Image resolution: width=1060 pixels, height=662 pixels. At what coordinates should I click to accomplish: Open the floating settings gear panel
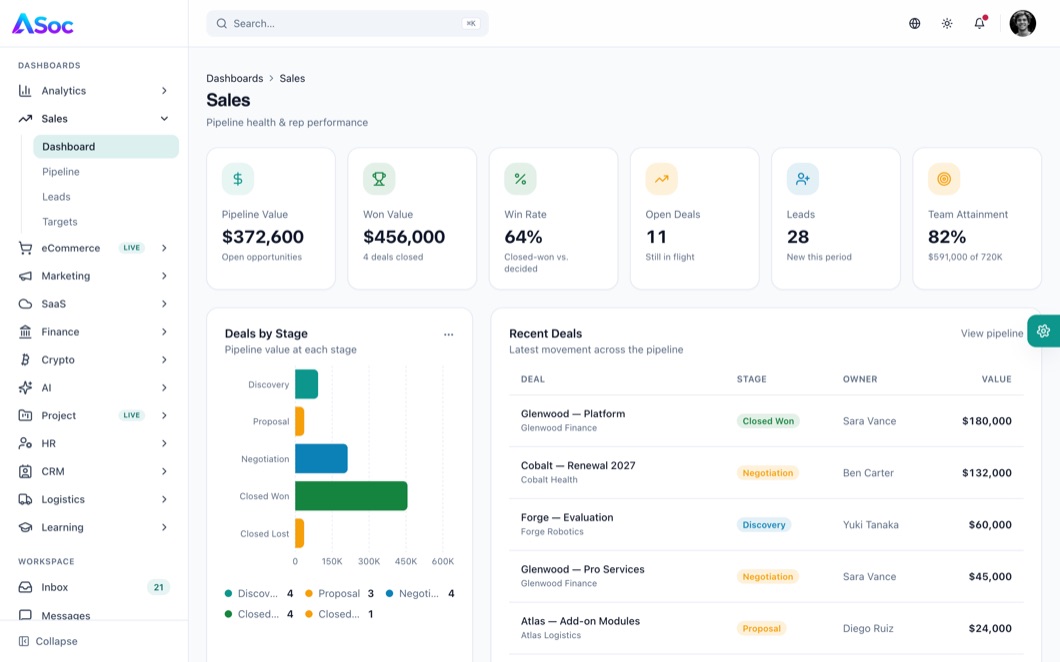pos(1043,331)
